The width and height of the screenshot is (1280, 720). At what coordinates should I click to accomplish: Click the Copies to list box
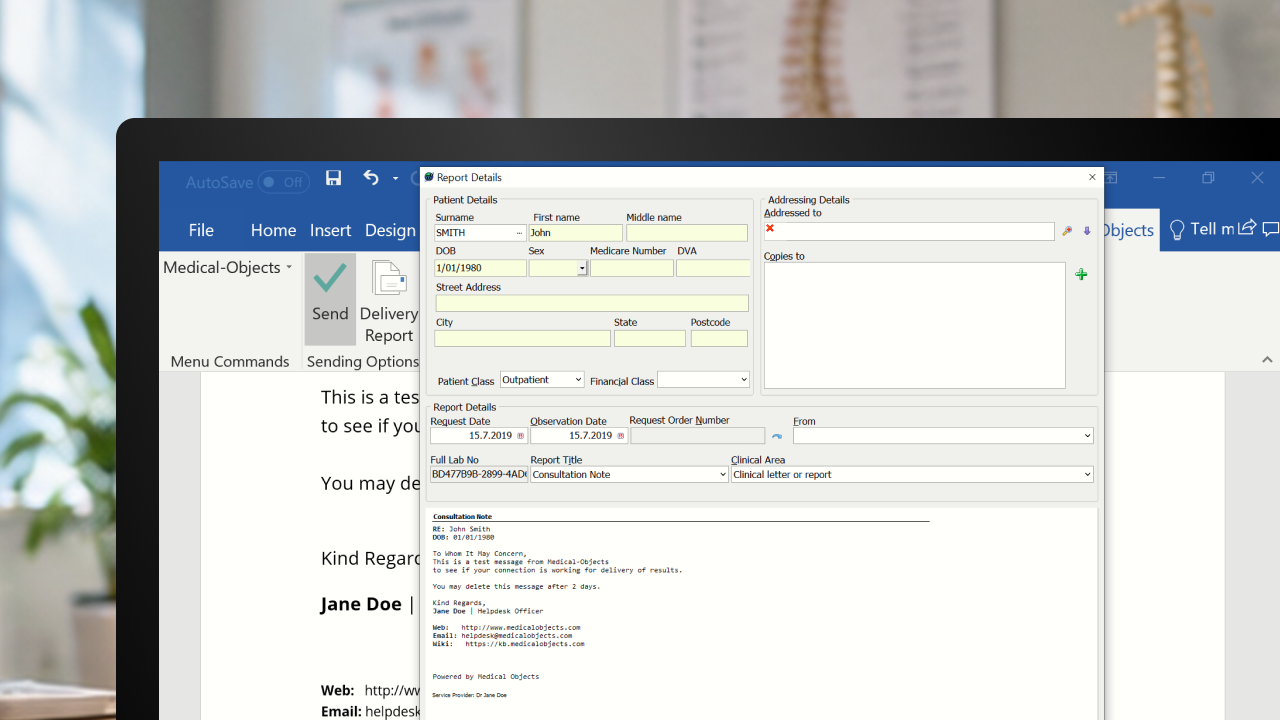tap(915, 325)
